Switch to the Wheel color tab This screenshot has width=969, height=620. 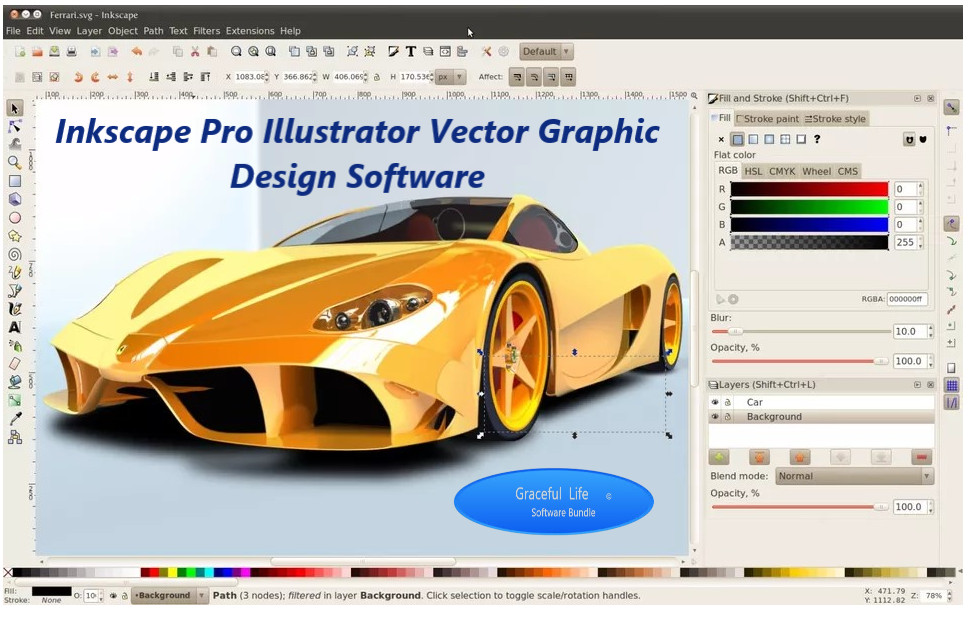[x=816, y=172]
